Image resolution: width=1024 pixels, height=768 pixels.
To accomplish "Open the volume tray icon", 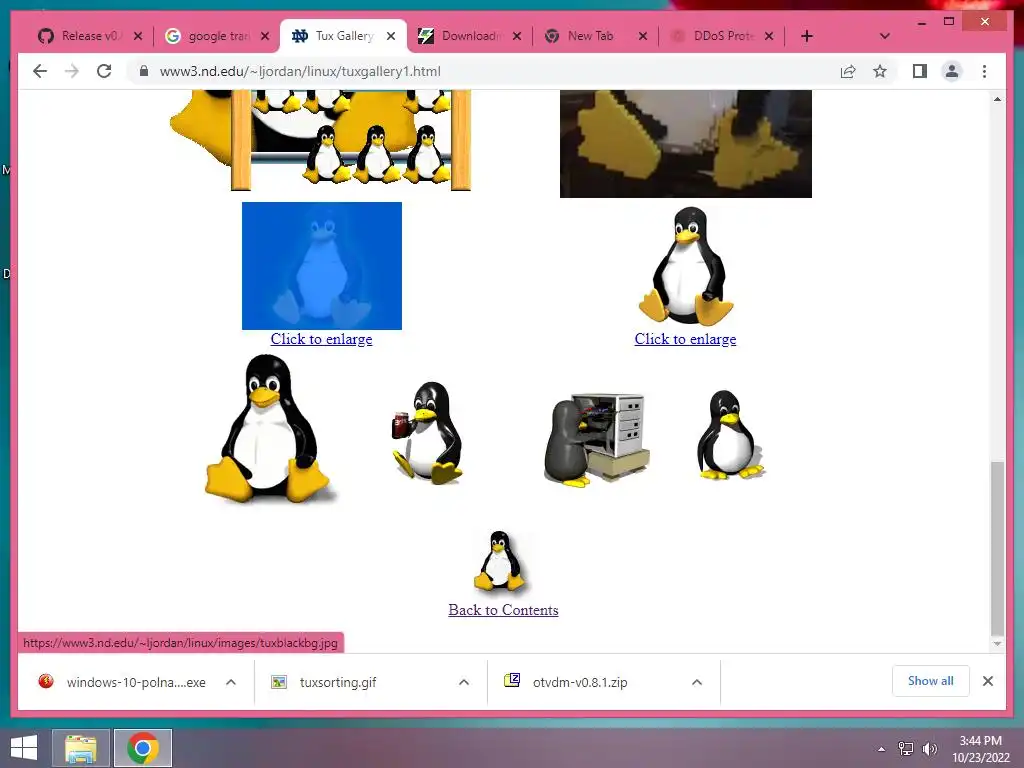I will [x=929, y=749].
